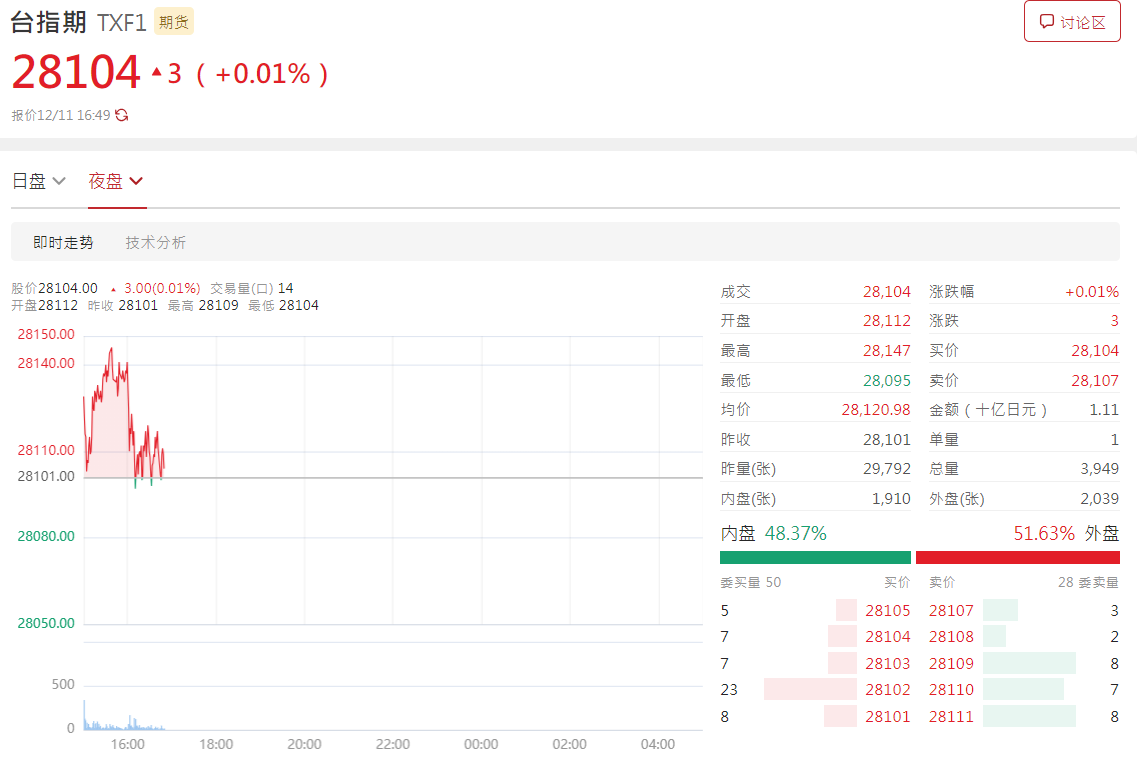Click the 16:00 time axis marker
This screenshot has width=1137, height=760.
pos(127,744)
